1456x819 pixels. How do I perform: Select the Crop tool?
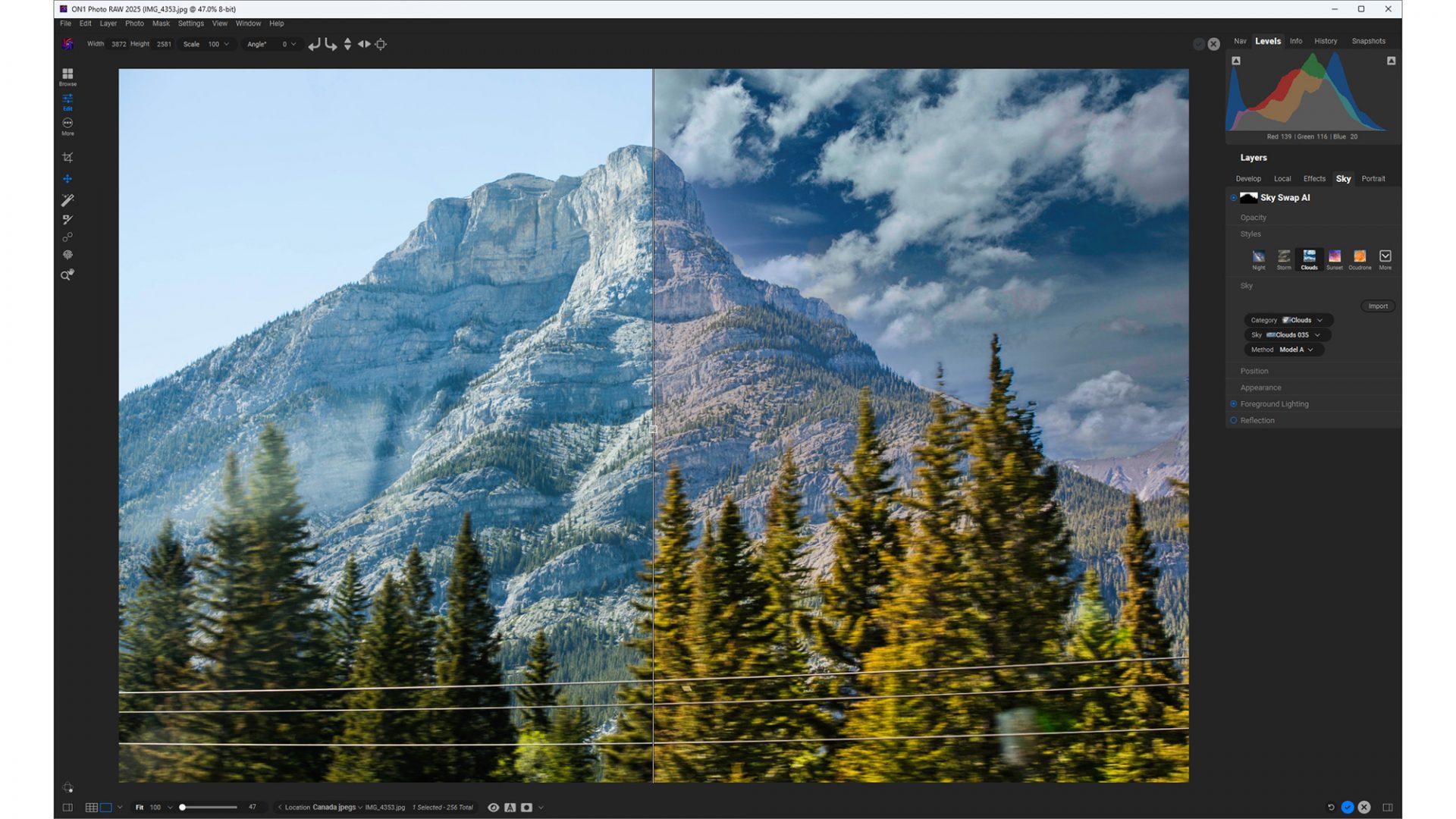pos(67,156)
